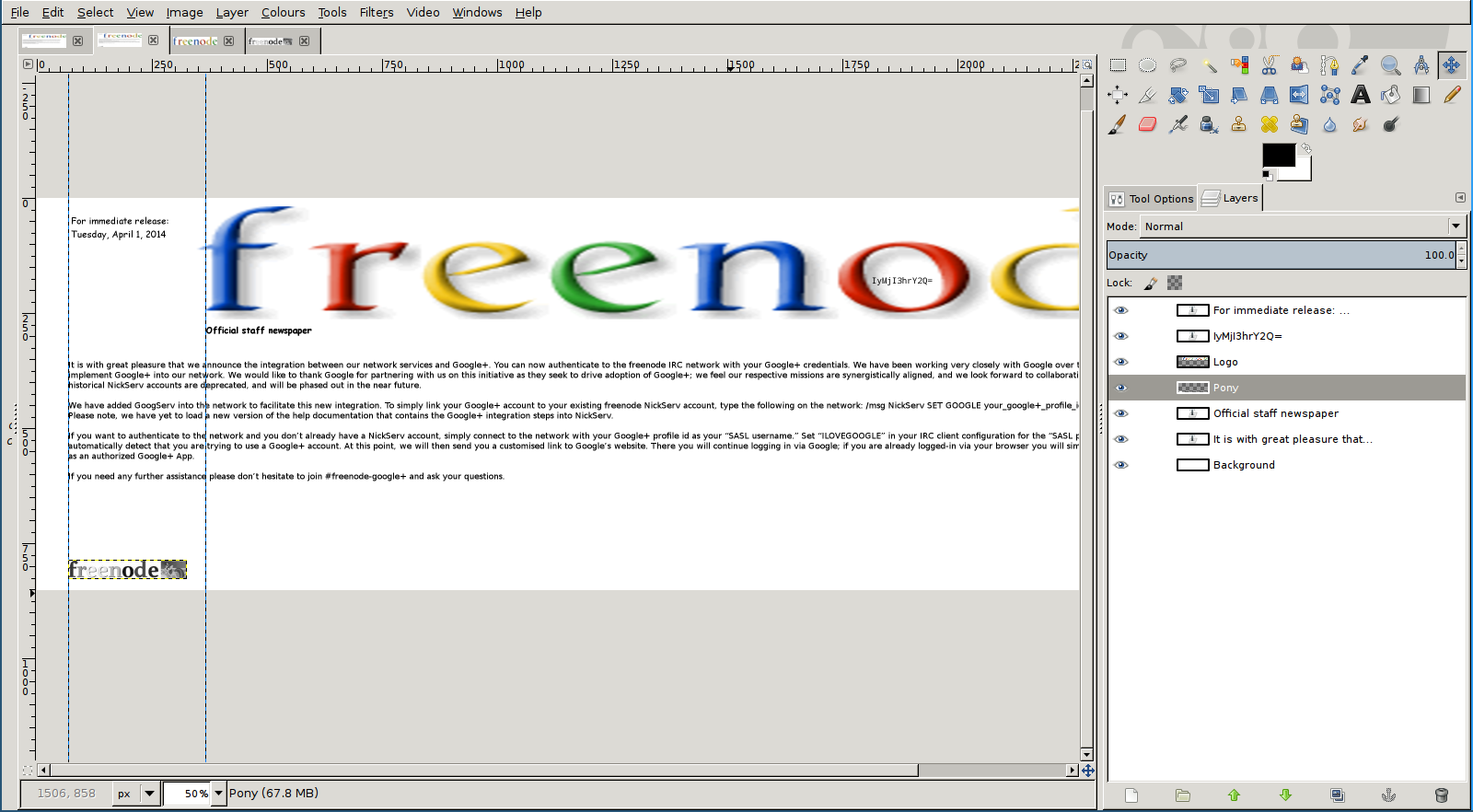This screenshot has height=812, width=1473.
Task: Open the image menu triangle at ruler corner
Action: pyautogui.click(x=28, y=64)
